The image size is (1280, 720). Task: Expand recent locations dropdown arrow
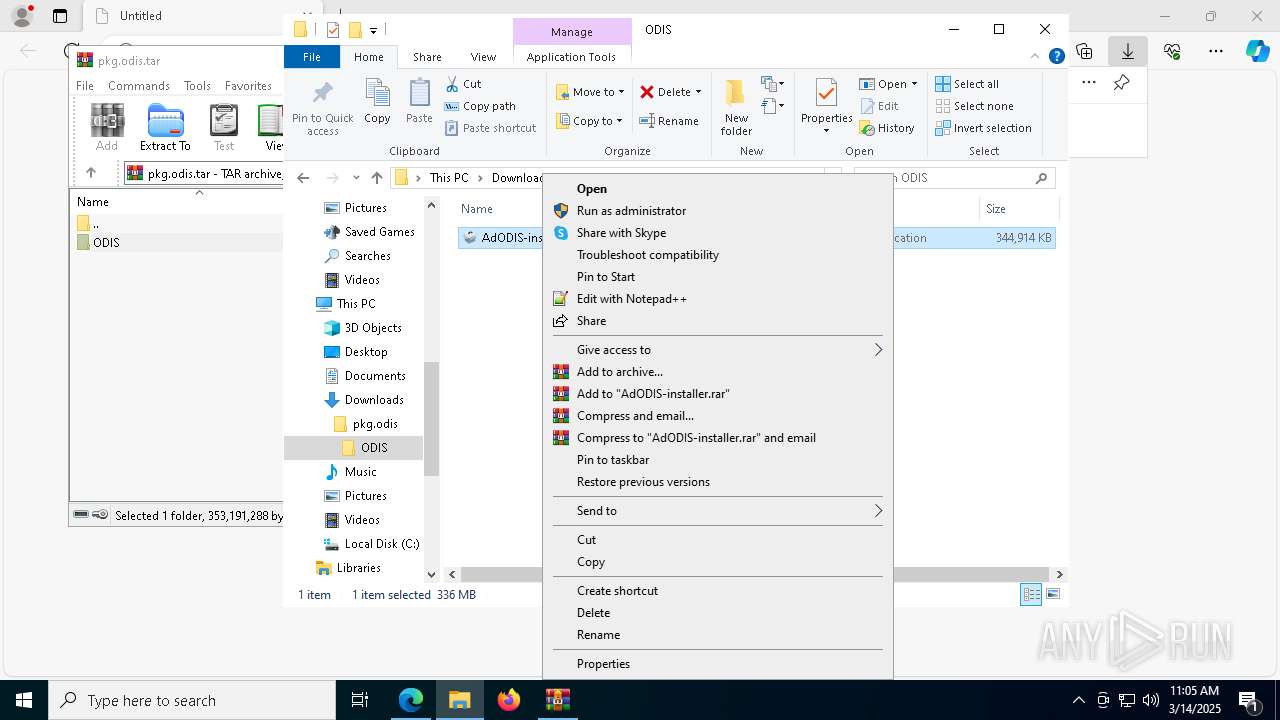[356, 178]
